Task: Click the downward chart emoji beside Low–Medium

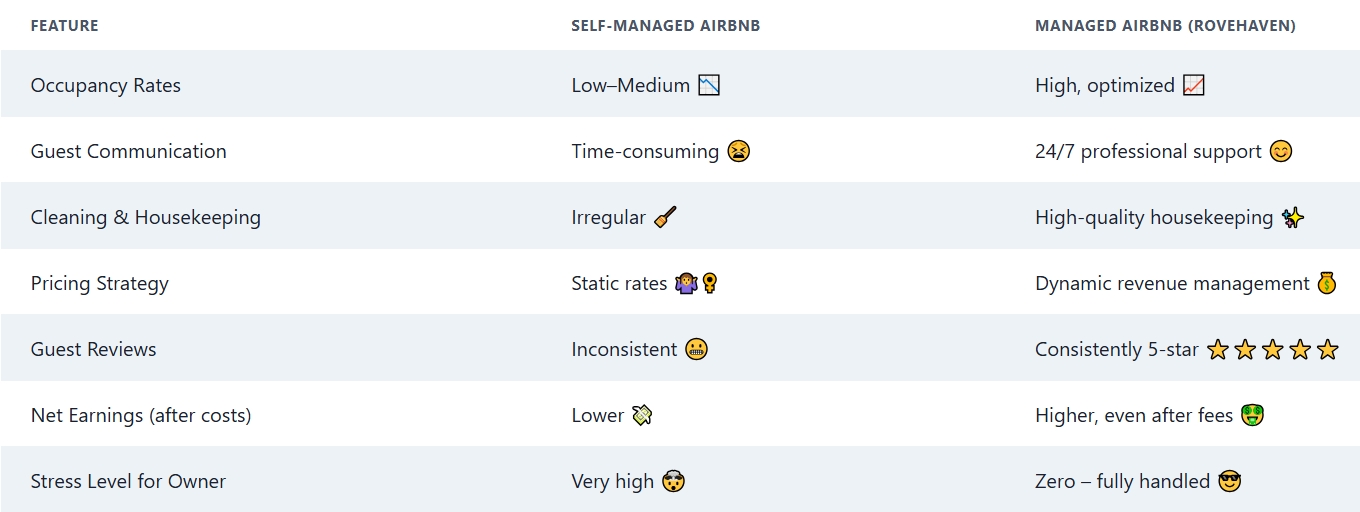Action: pyautogui.click(x=709, y=85)
